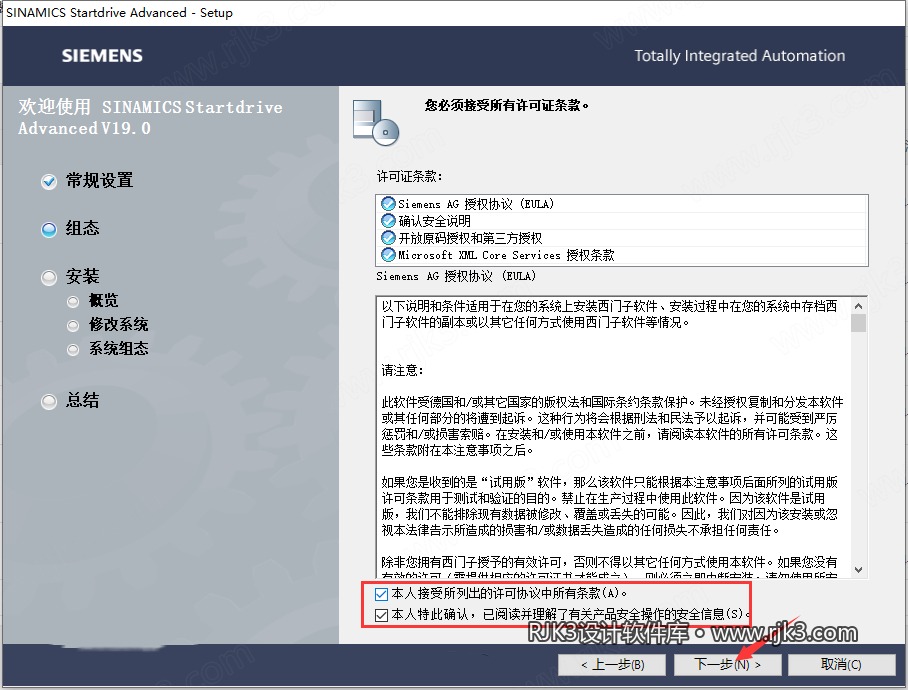Click the 许可证条款: label
908x690 pixels.
point(409,176)
